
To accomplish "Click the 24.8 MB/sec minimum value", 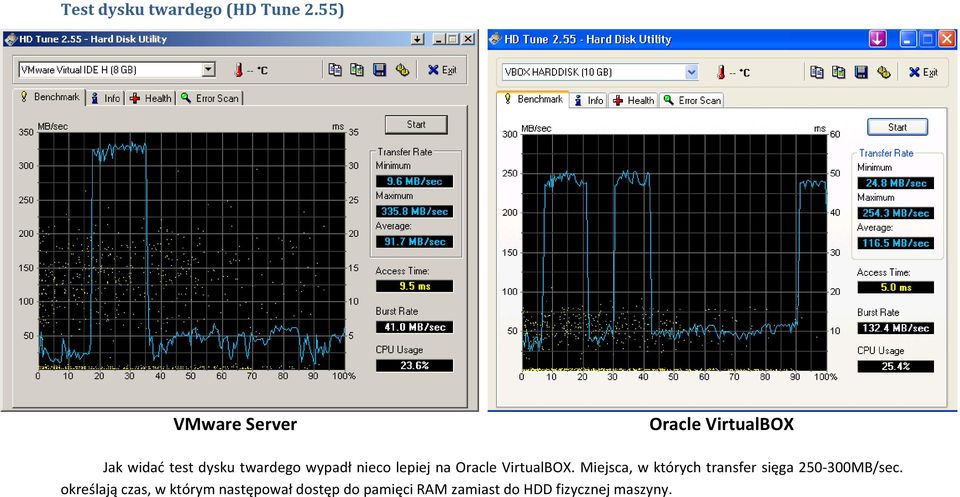I will [896, 183].
